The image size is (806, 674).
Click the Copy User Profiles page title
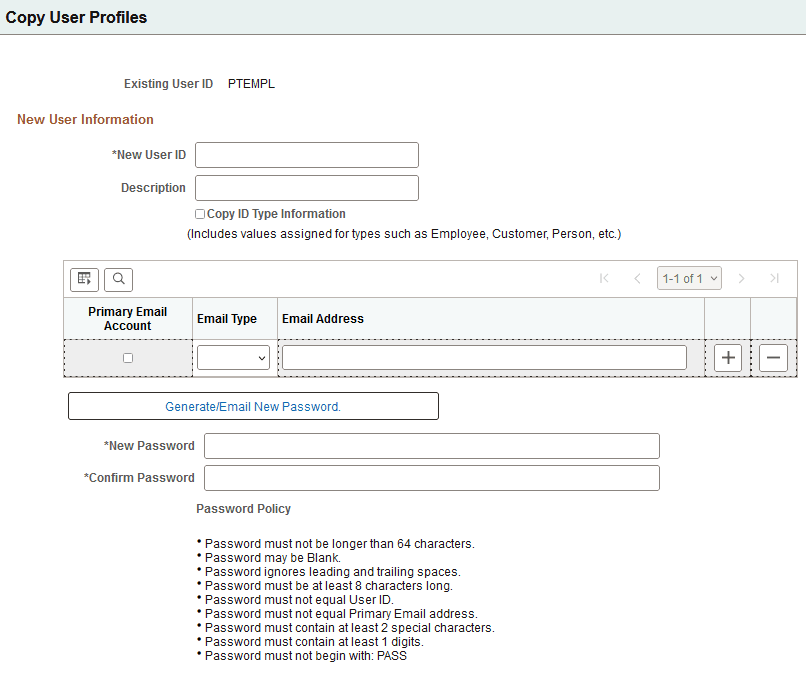click(76, 17)
